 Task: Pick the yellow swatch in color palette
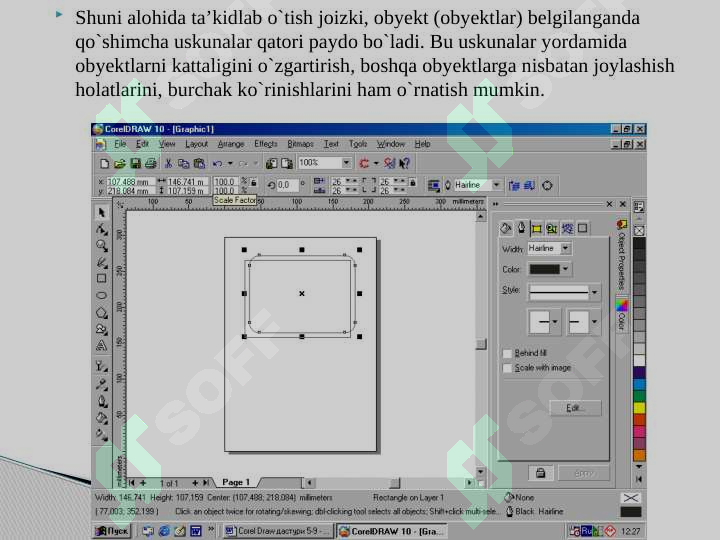(x=639, y=407)
